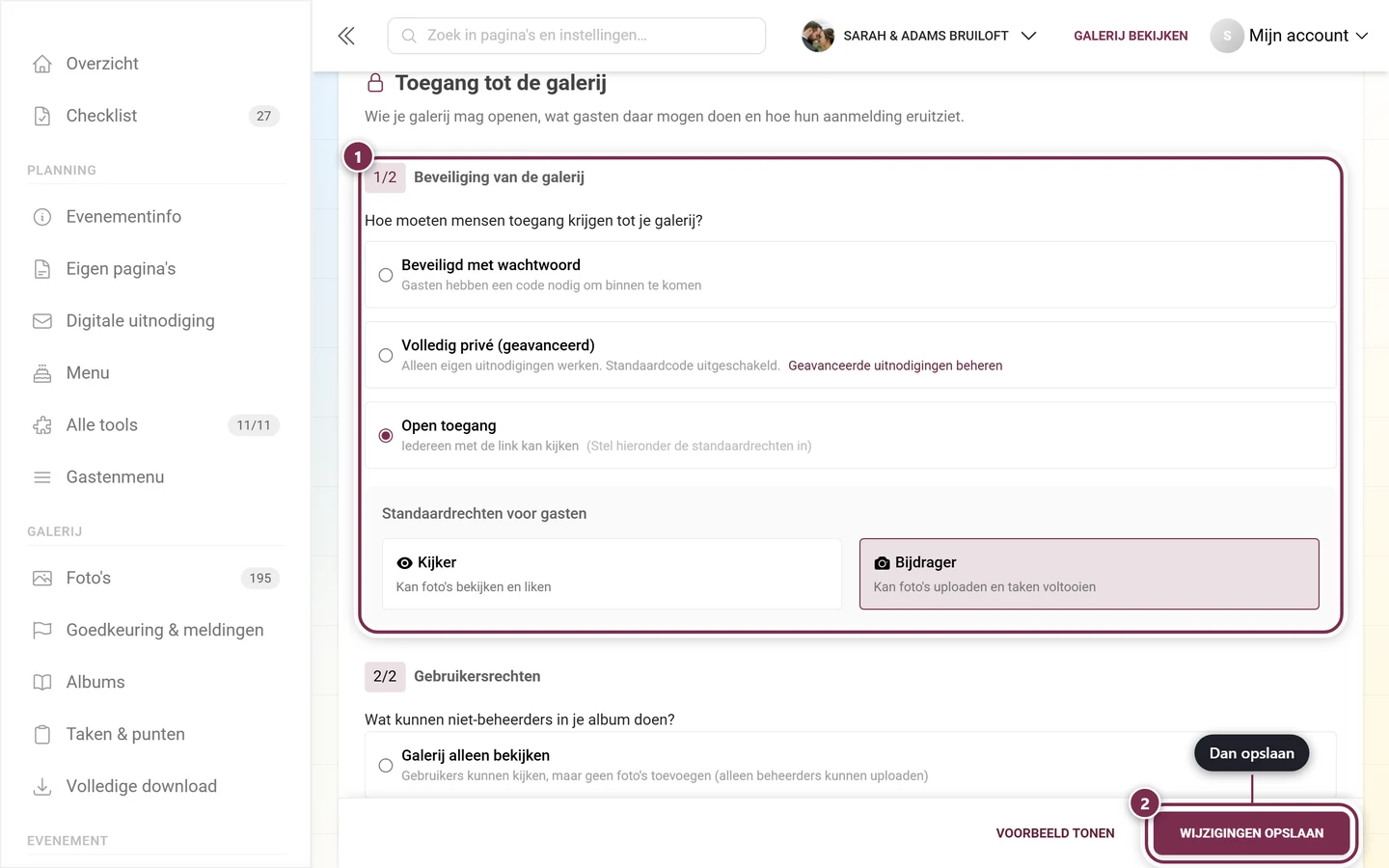Click Wijzigingen opslaan button

1252,833
